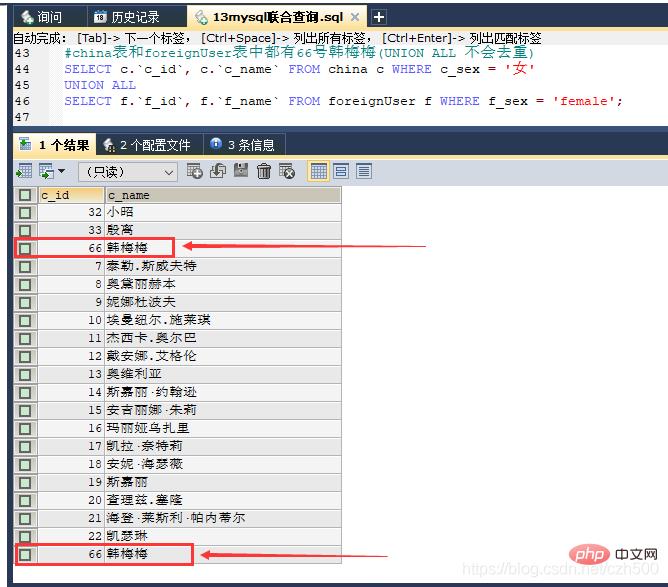Click the delete row trash icon
The height and width of the screenshot is (587, 668).
click(264, 171)
